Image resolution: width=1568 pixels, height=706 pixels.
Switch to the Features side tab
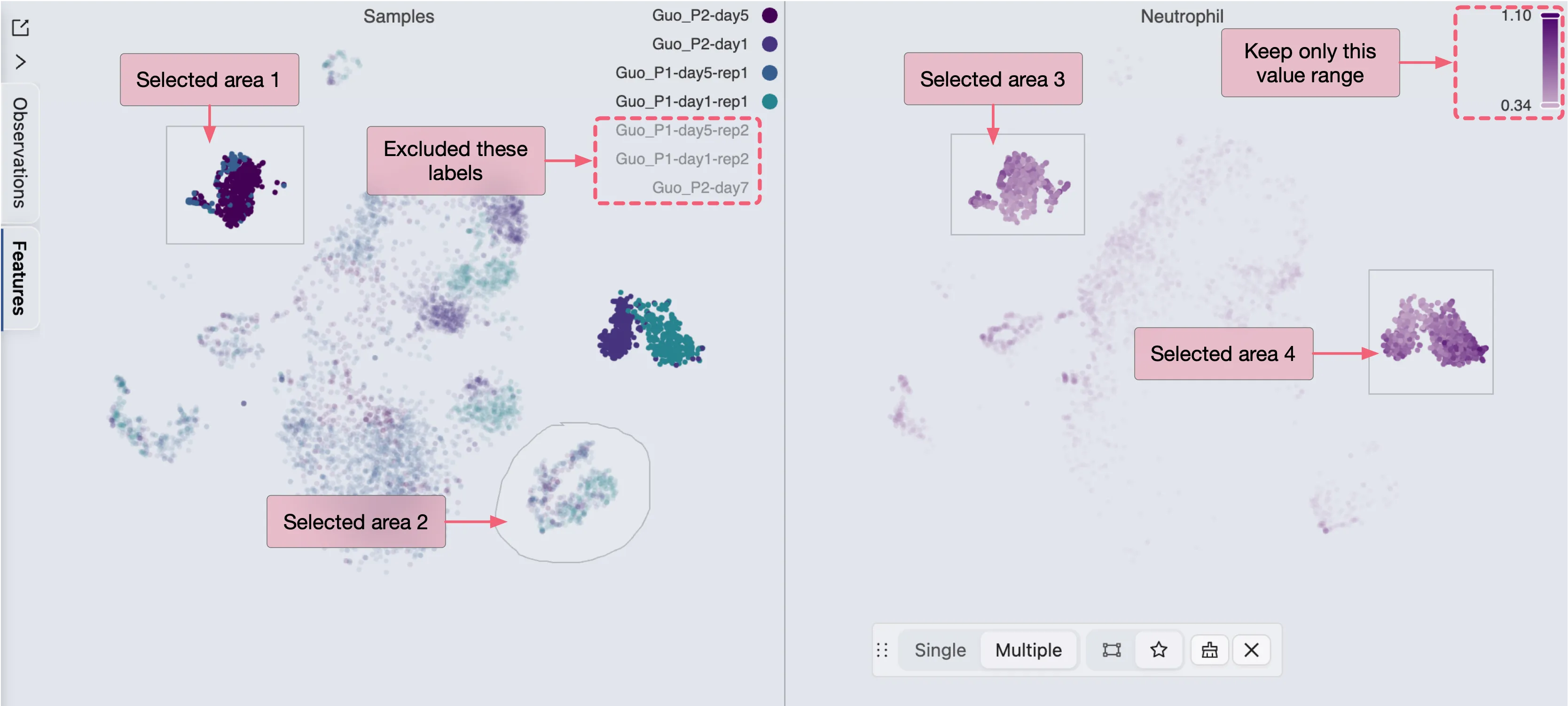click(x=20, y=278)
